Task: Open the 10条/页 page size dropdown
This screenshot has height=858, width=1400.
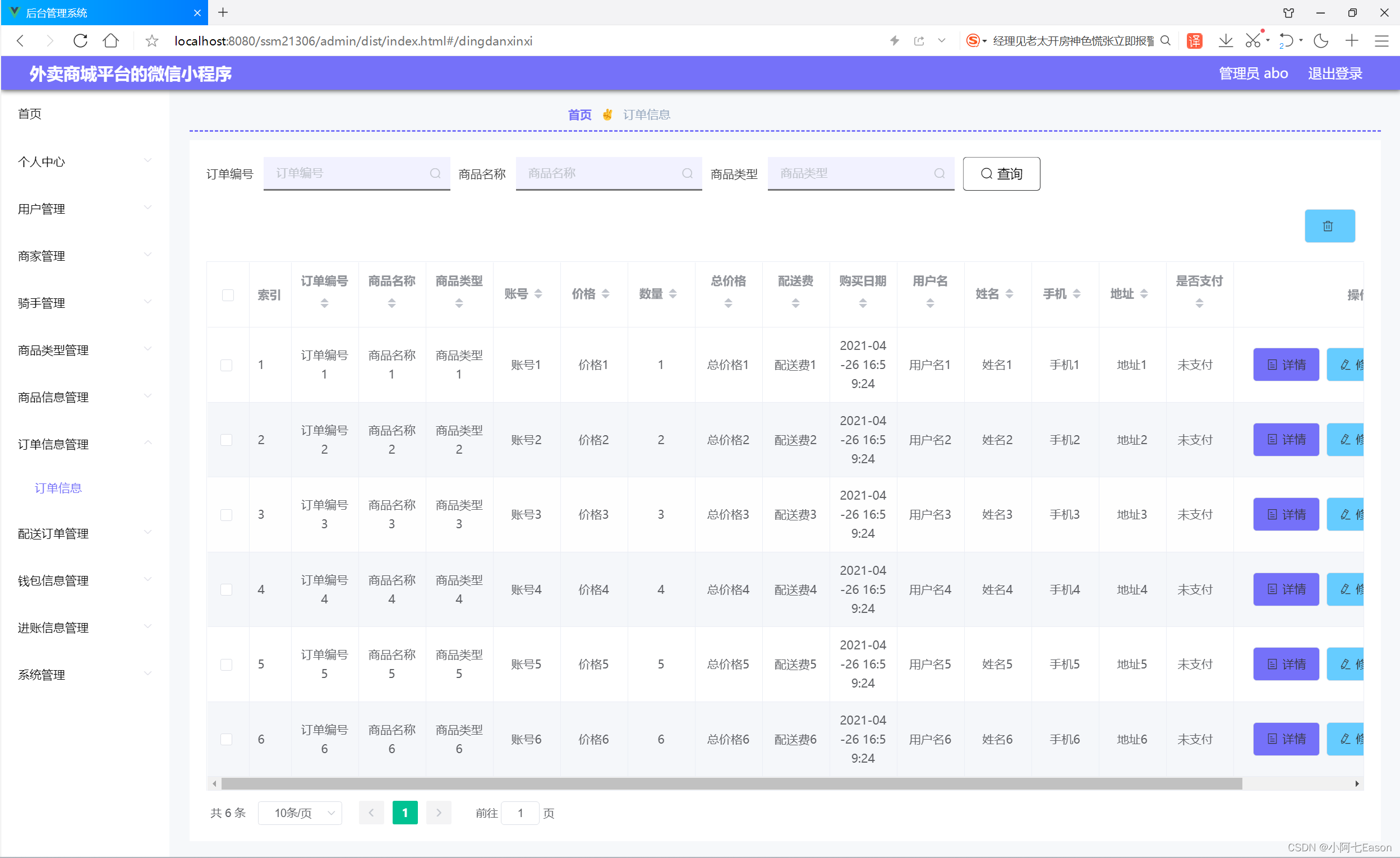Action: click(300, 813)
